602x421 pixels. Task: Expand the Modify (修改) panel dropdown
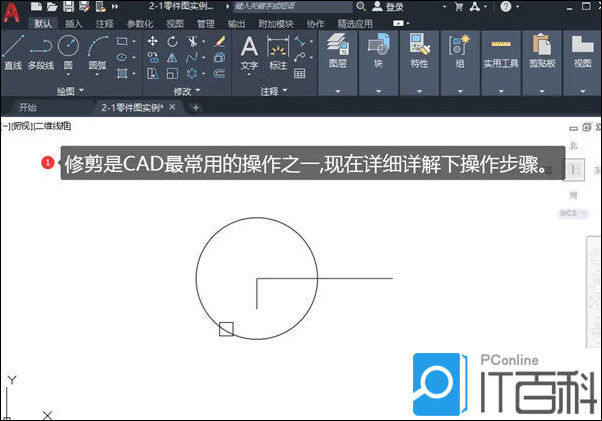[x=187, y=91]
